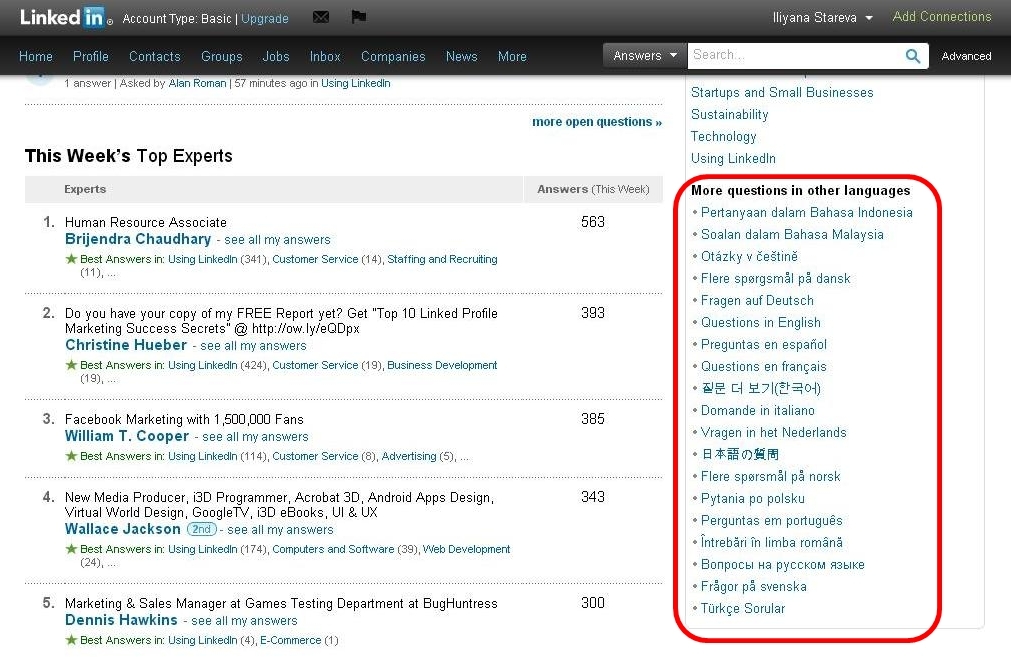Click 'more open questions »' link

point(596,122)
